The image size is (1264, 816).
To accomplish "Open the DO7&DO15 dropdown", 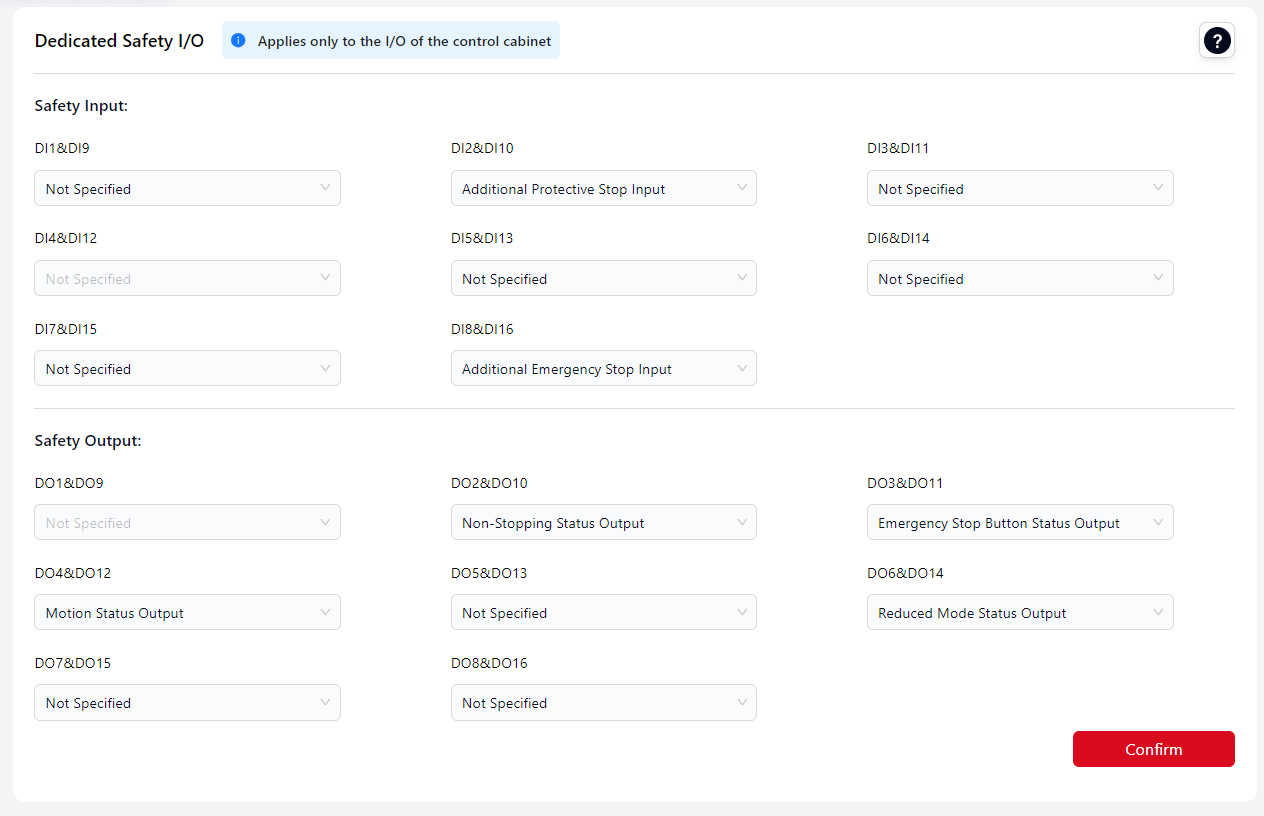I will [187, 702].
